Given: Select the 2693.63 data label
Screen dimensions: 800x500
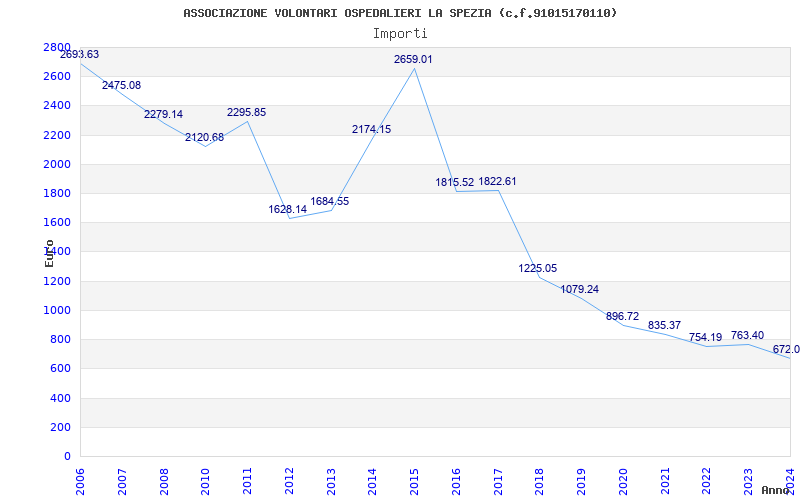Looking at the screenshot, I should [x=80, y=55].
